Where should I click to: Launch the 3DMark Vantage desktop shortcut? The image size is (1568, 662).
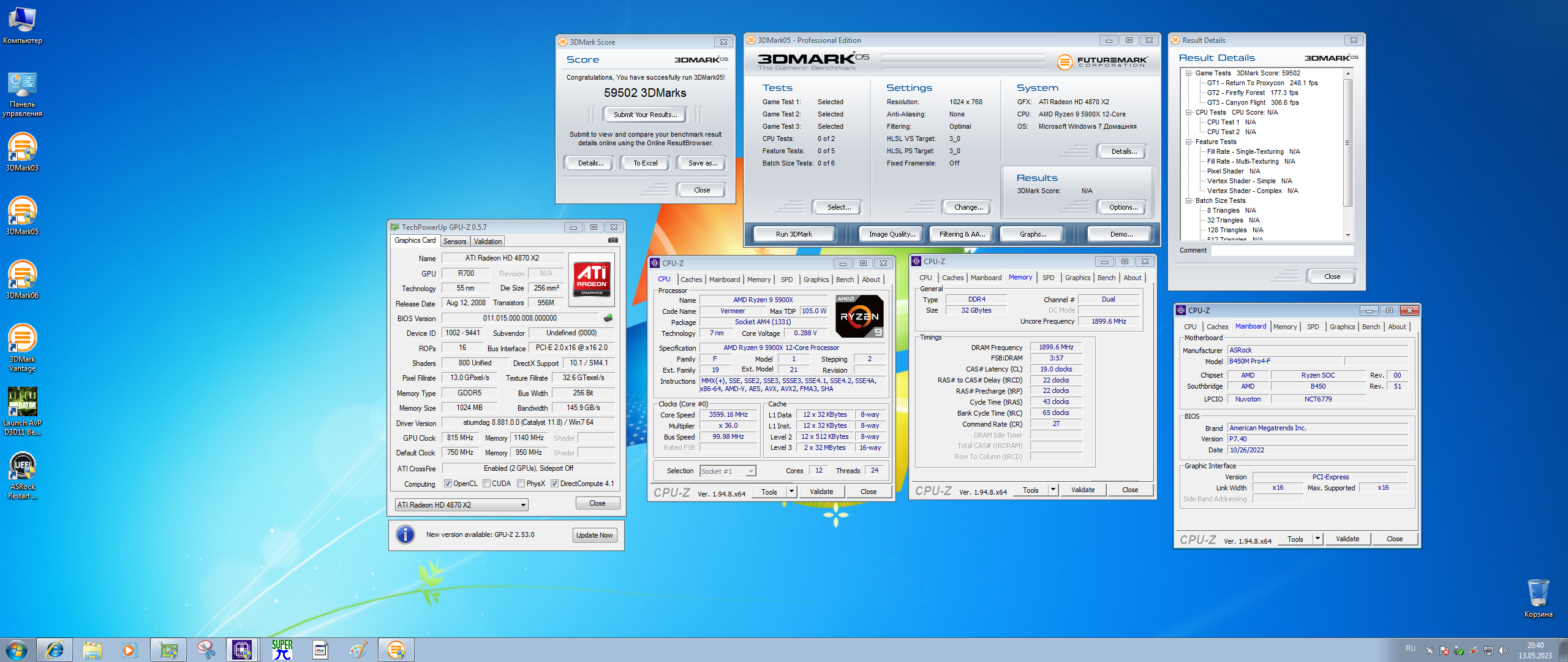[22, 348]
